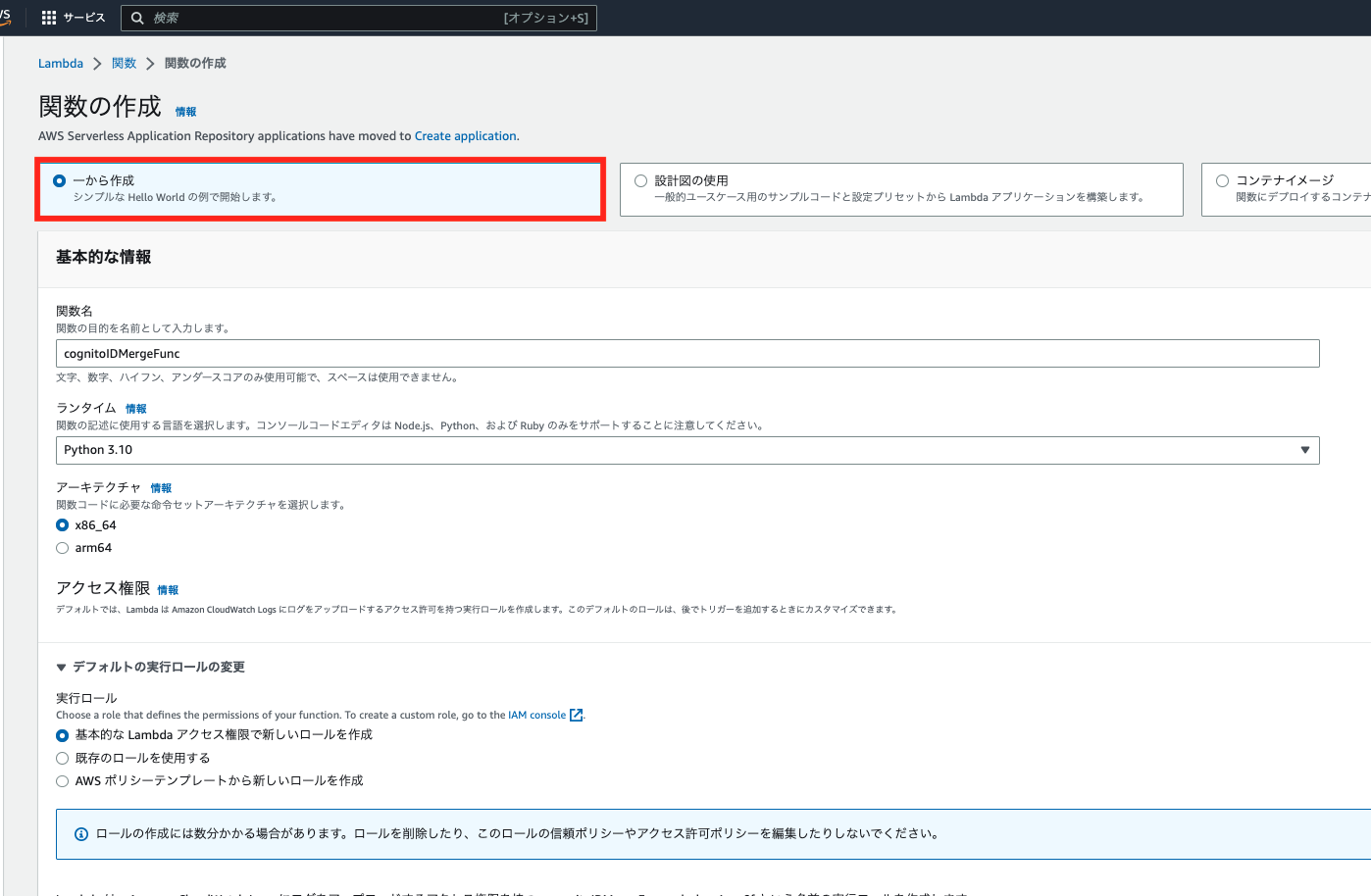Click 情報 link next to アーキテクチャ
The height and width of the screenshot is (896, 1371).
[161, 488]
